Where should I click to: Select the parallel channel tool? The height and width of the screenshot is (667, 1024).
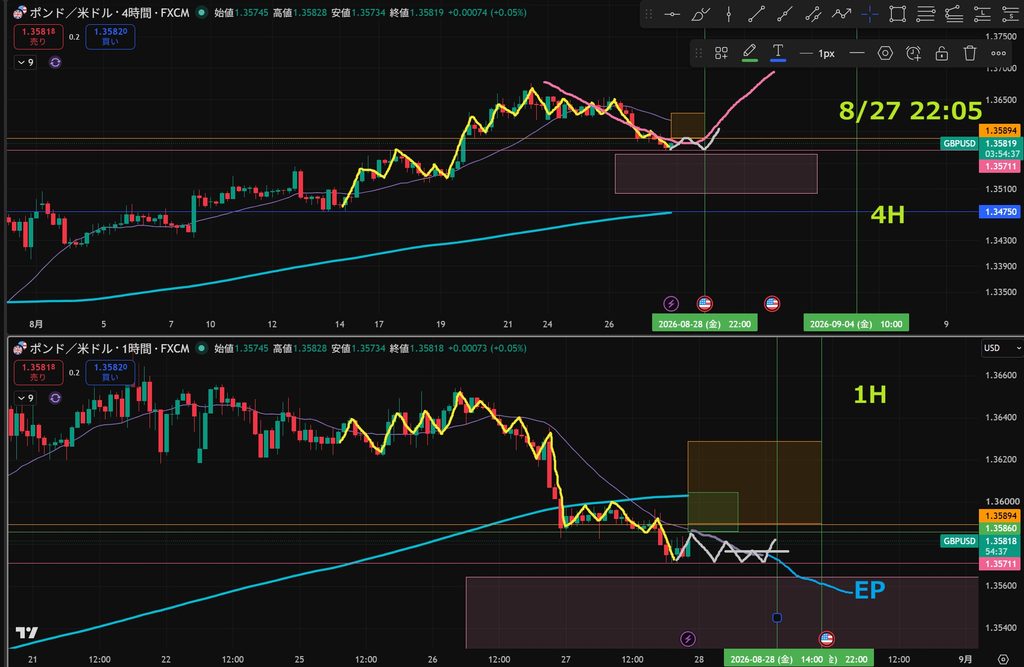point(813,14)
